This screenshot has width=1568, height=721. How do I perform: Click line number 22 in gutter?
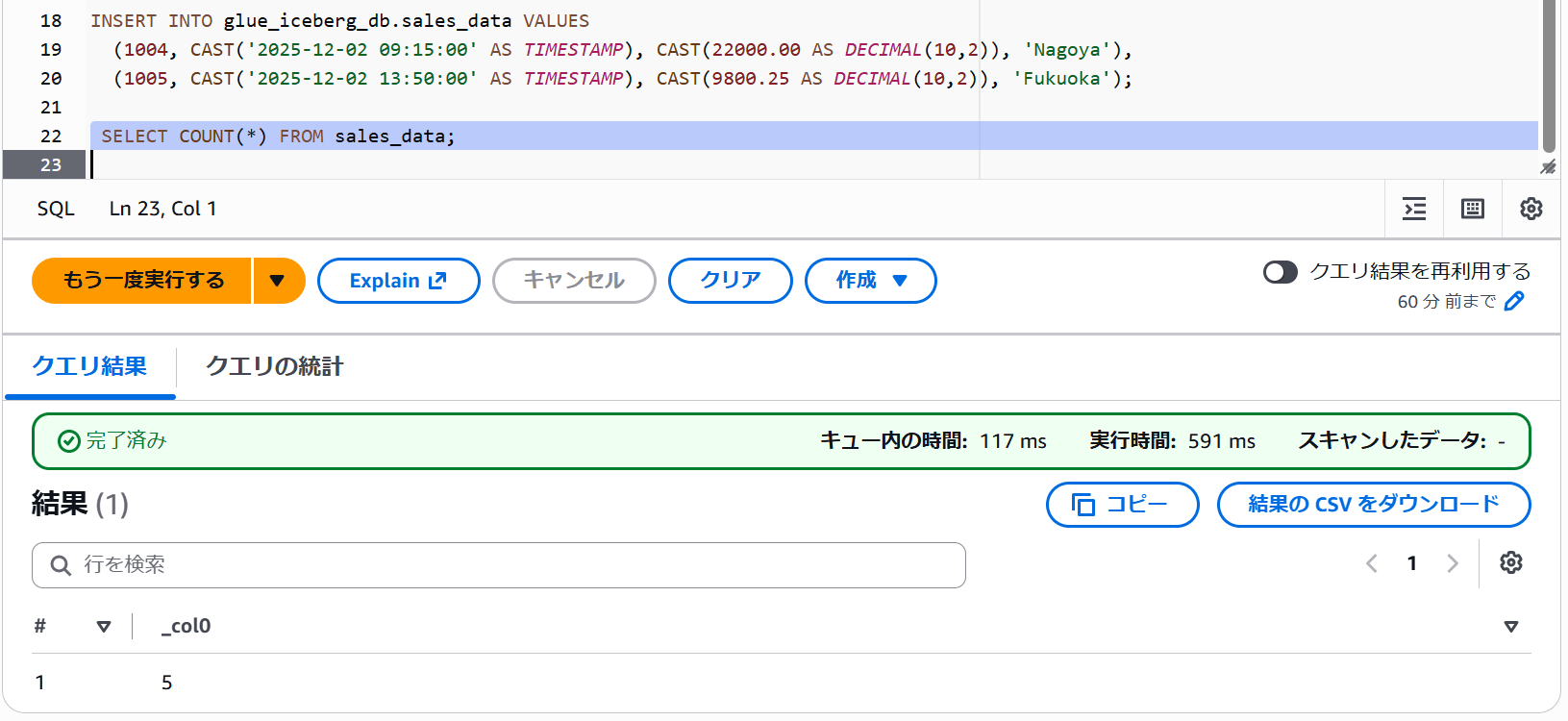coord(51,137)
